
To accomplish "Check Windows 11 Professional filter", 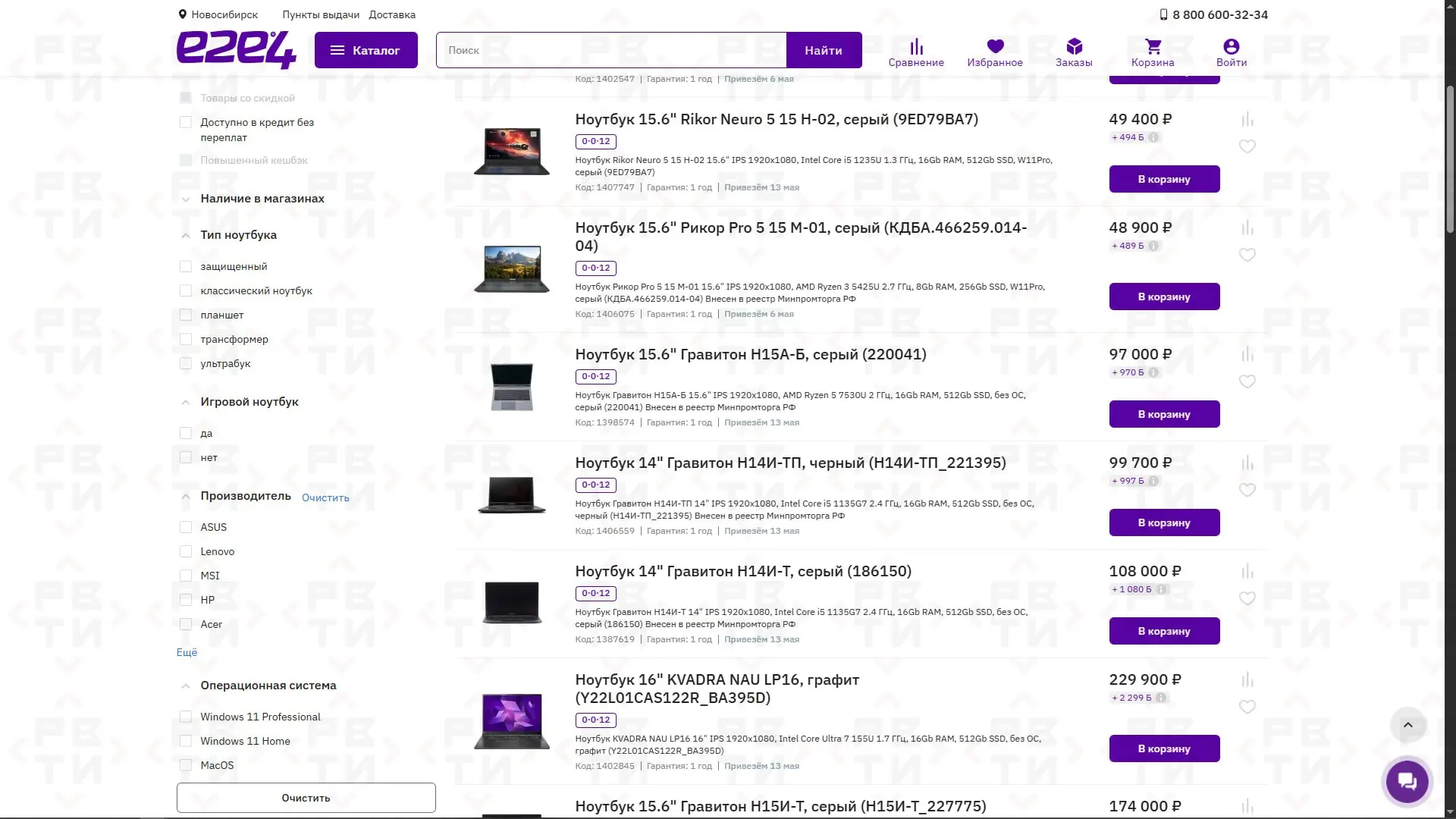I will coord(186,717).
